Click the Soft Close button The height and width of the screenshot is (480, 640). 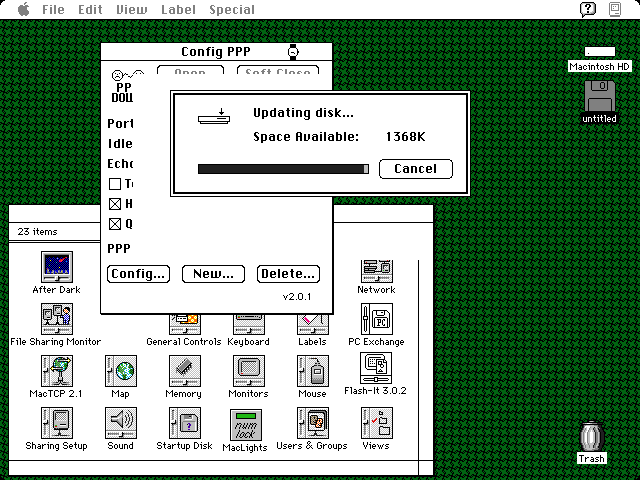pos(278,70)
